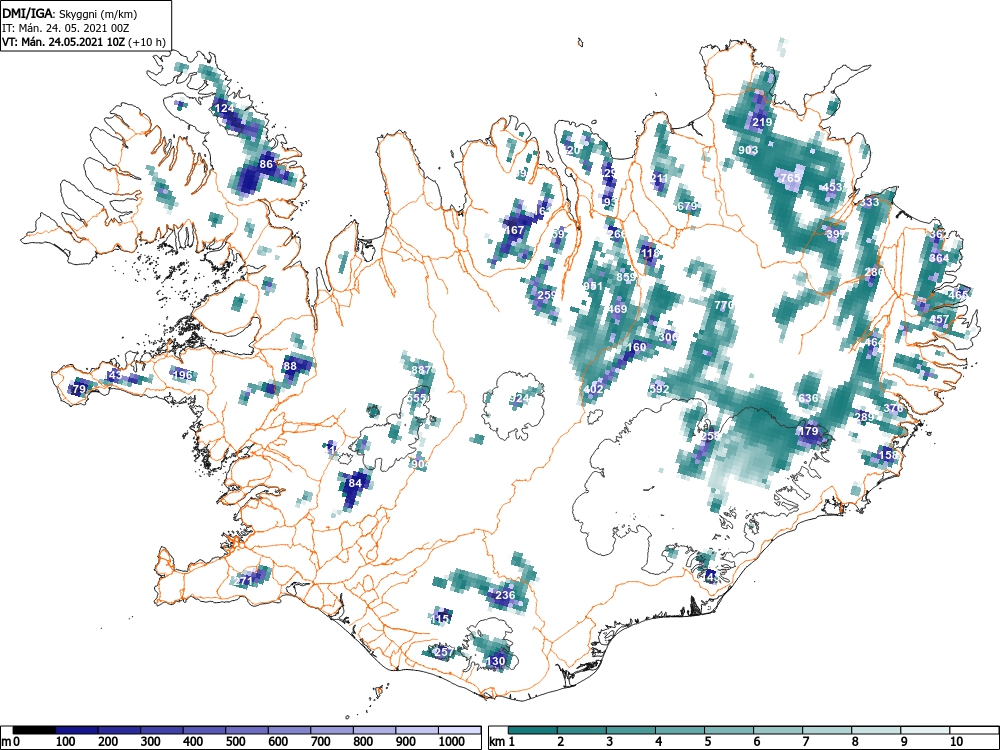Select the 79 value on Snæfellsnes tip
This screenshot has height=750, width=1000.
79,389
